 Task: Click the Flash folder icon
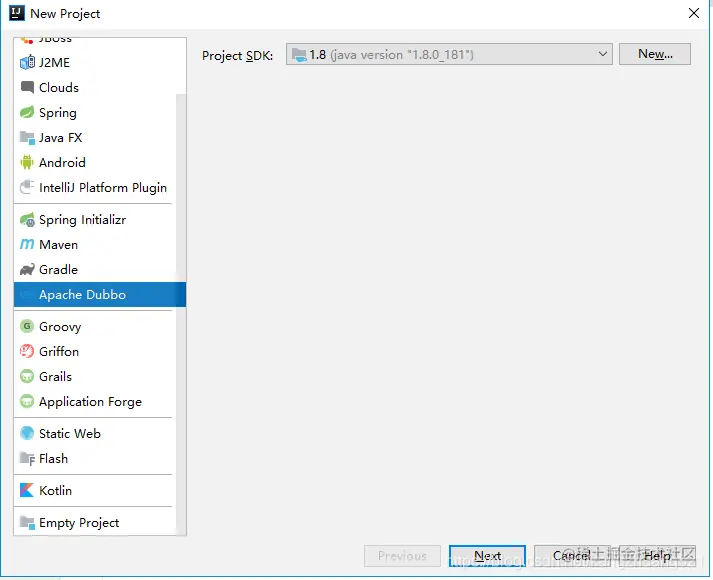point(27,459)
